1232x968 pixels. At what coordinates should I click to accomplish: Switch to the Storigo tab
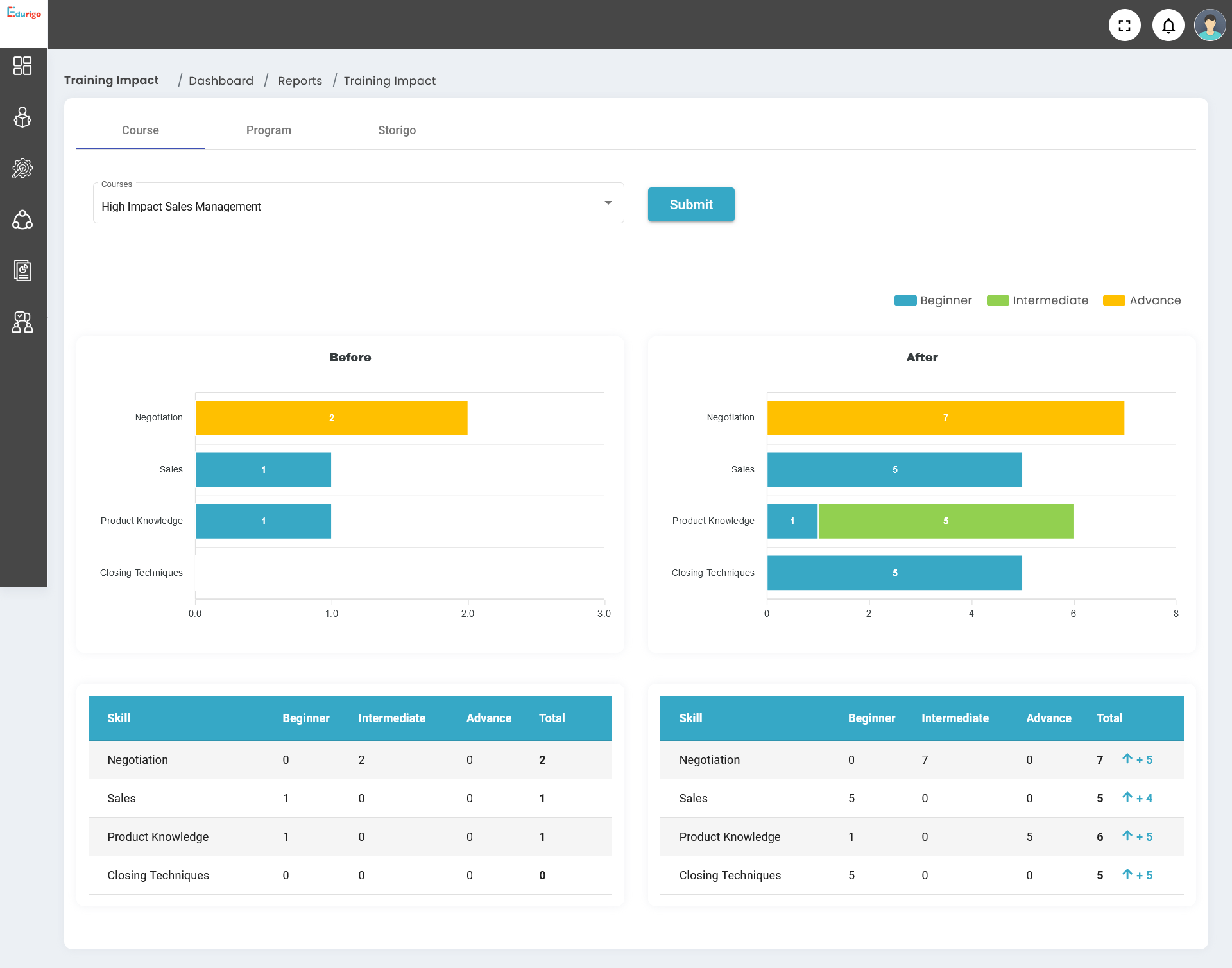click(x=397, y=130)
